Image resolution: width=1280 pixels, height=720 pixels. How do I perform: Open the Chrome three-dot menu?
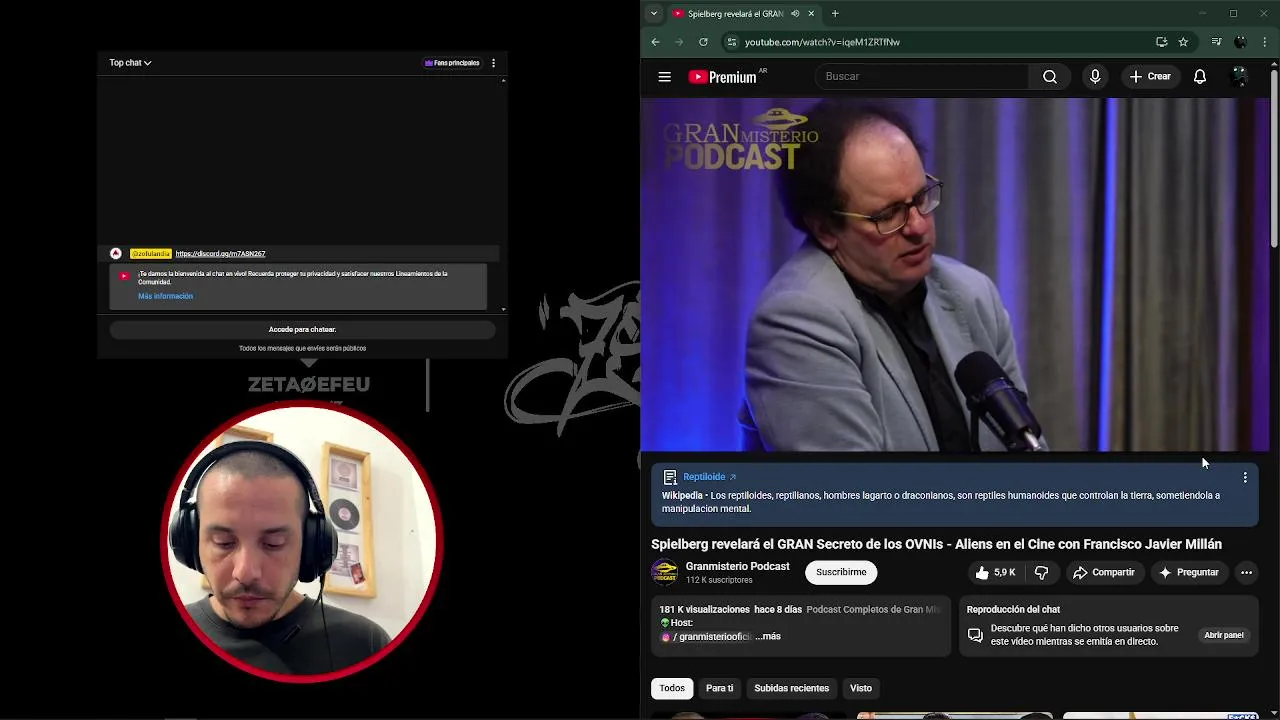(x=1265, y=42)
